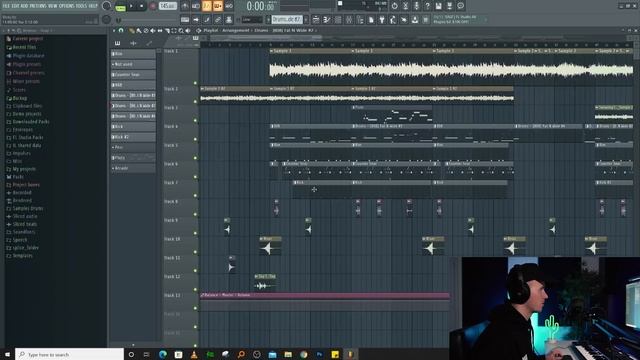Select the Arcade pattern in the picker
The image size is (640, 360).
[x=133, y=168]
